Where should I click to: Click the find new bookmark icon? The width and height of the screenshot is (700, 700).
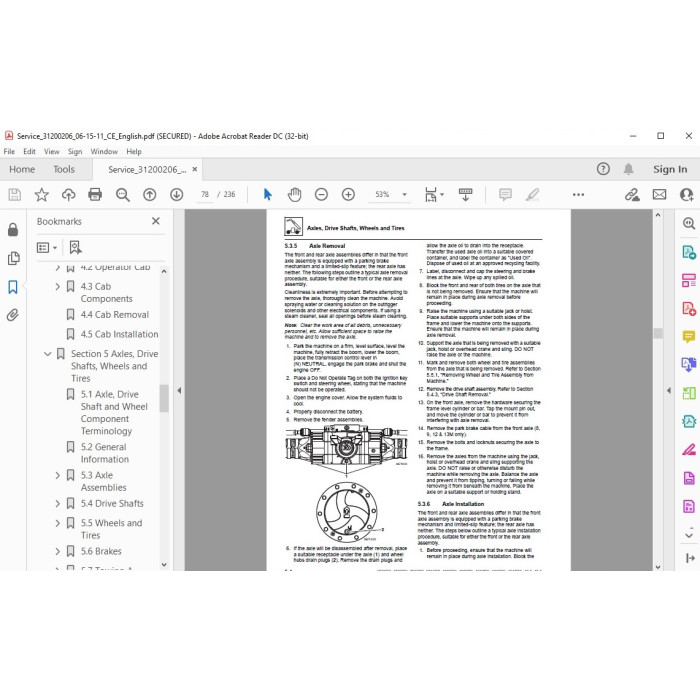75,247
